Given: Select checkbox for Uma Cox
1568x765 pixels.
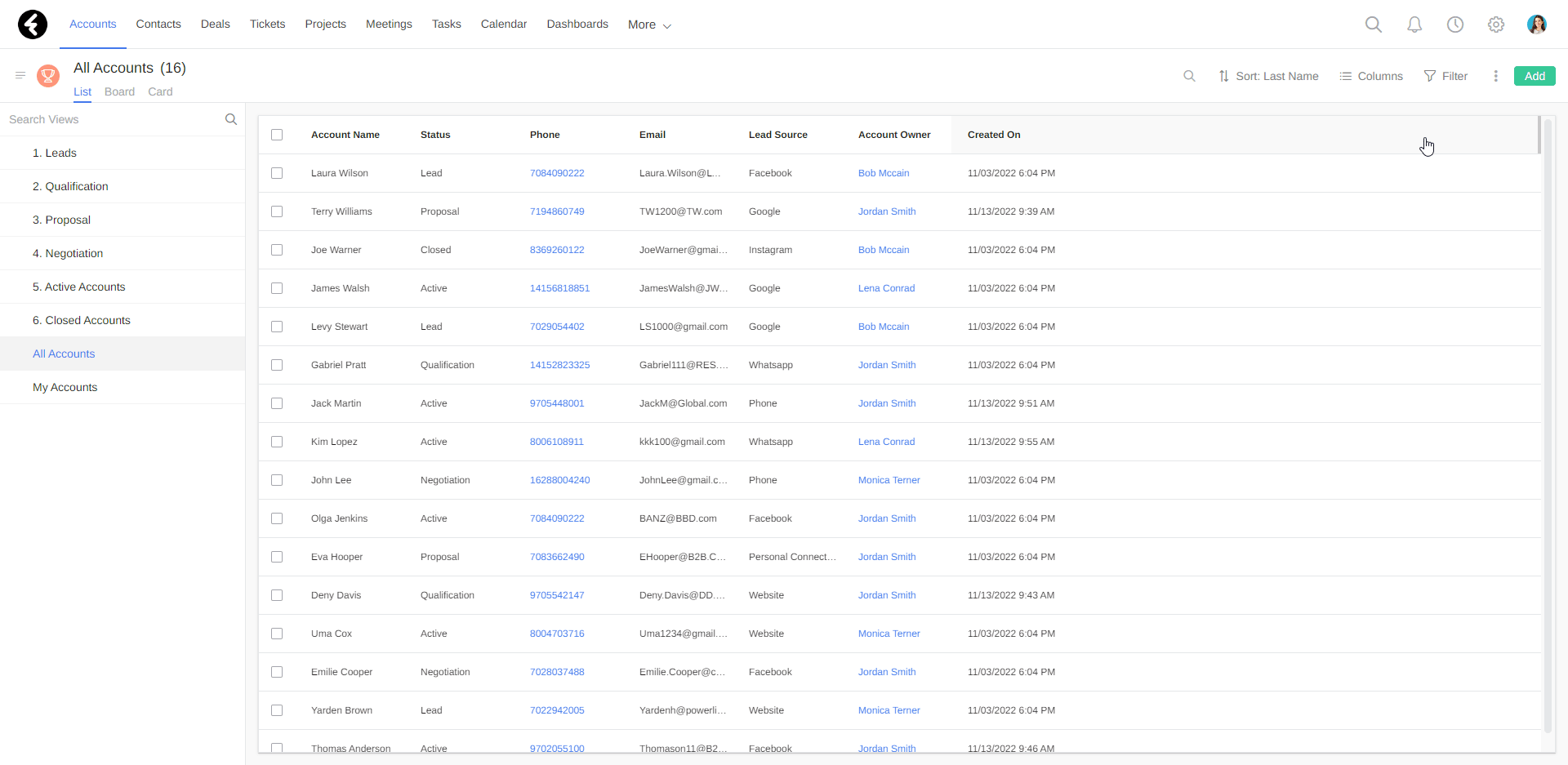Looking at the screenshot, I should pyautogui.click(x=277, y=634).
